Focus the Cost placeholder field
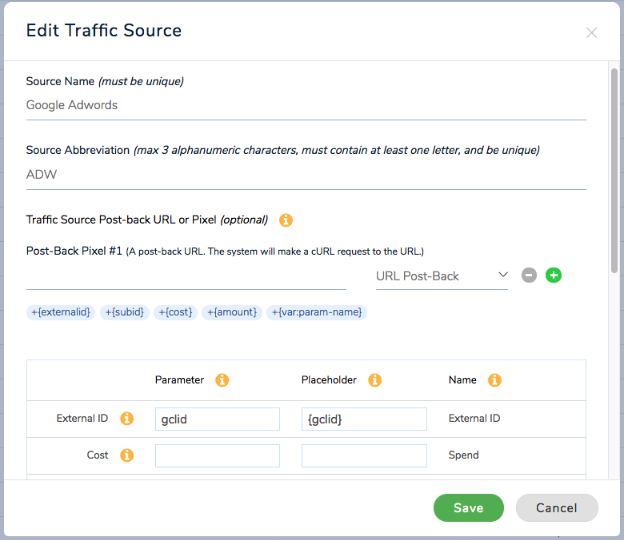Screen dimensions: 625x540 (364, 456)
